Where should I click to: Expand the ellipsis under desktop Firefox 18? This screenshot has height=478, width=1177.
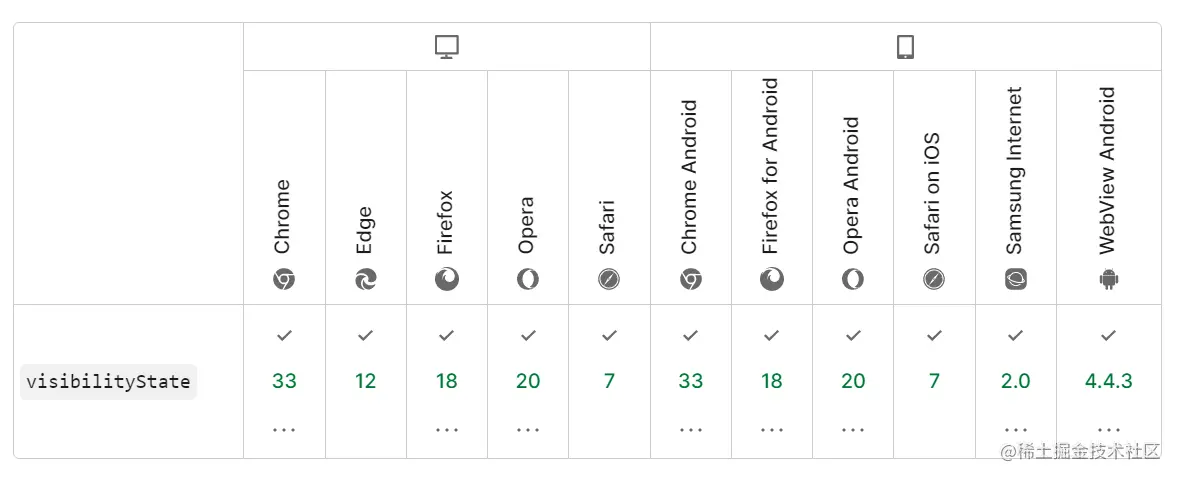click(447, 429)
